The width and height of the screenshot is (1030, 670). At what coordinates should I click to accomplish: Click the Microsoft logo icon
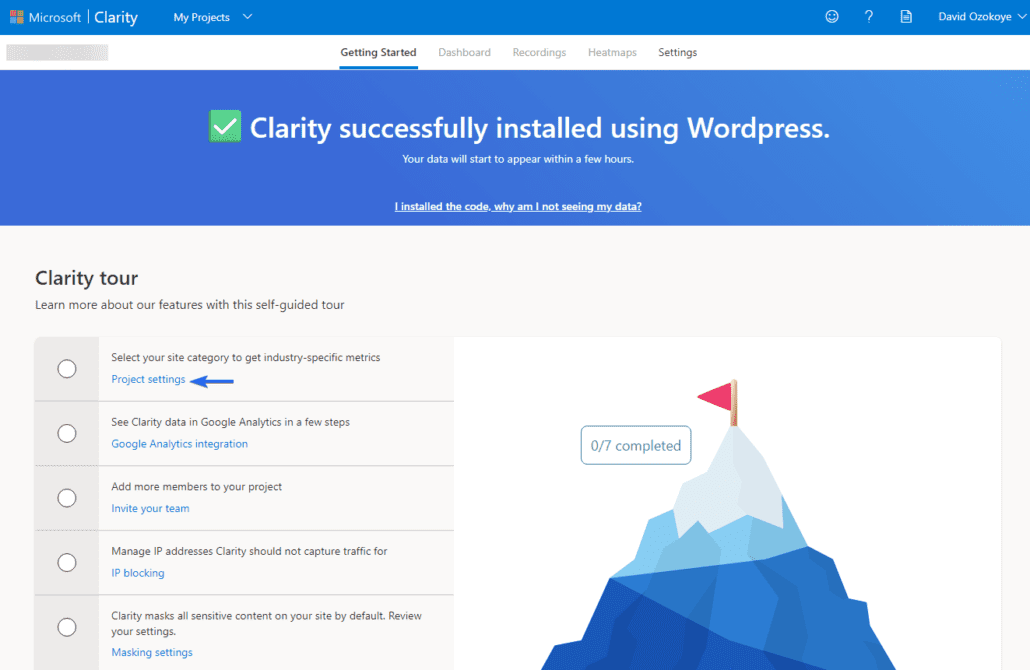(x=17, y=17)
